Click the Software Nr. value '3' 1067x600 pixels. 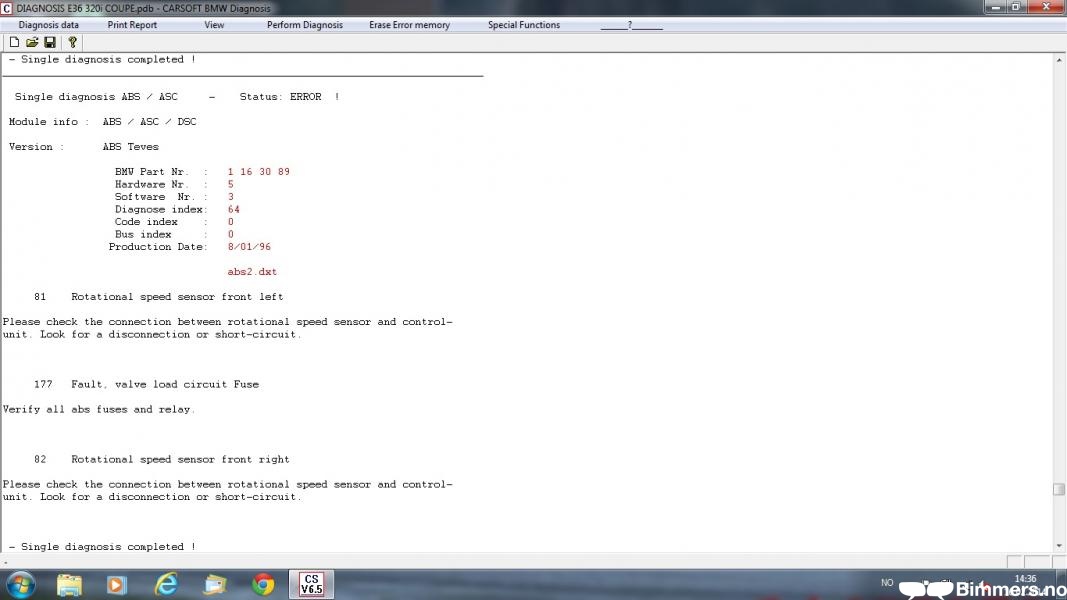[x=231, y=197]
